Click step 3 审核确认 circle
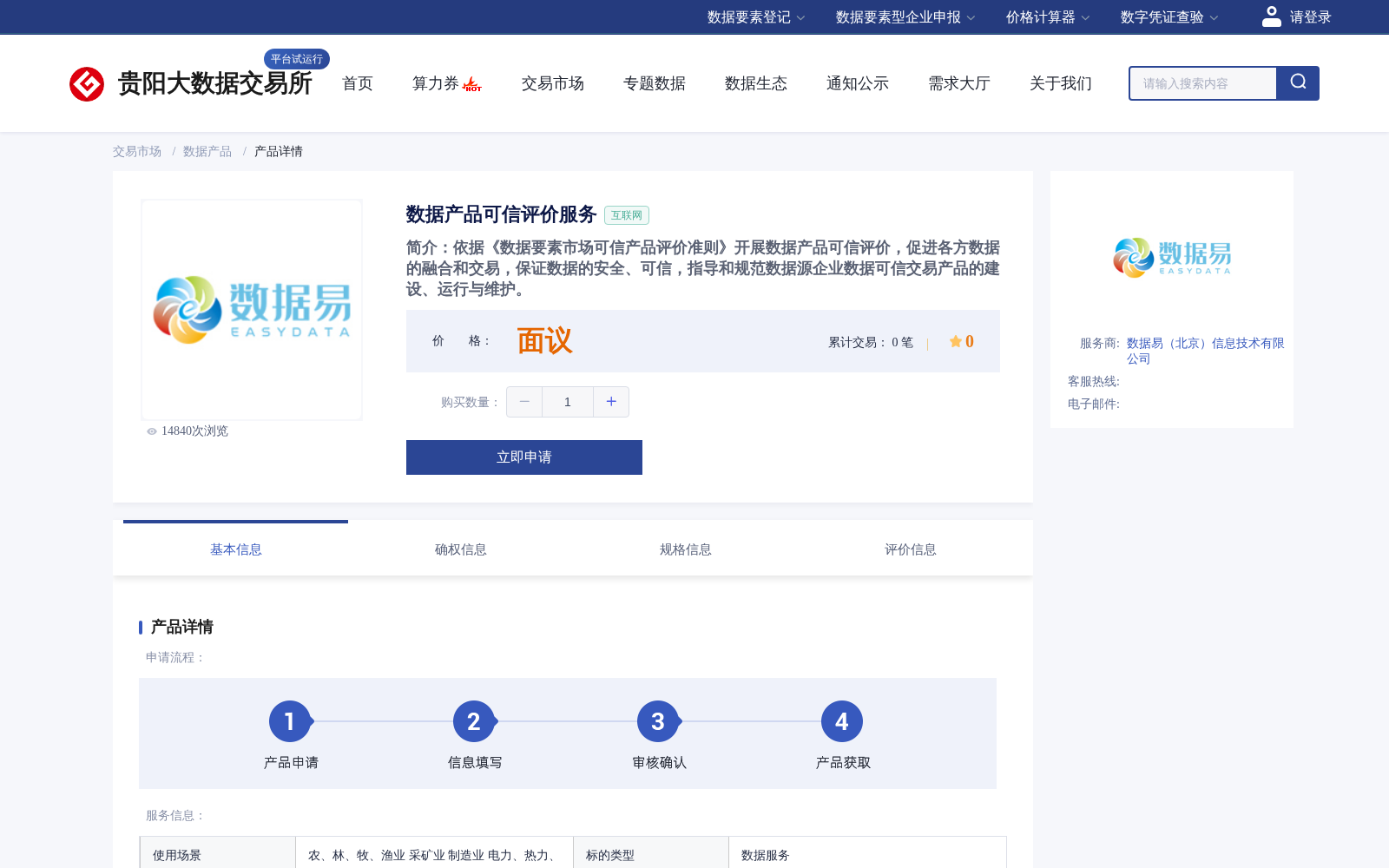Image resolution: width=1389 pixels, height=868 pixels. click(x=658, y=721)
